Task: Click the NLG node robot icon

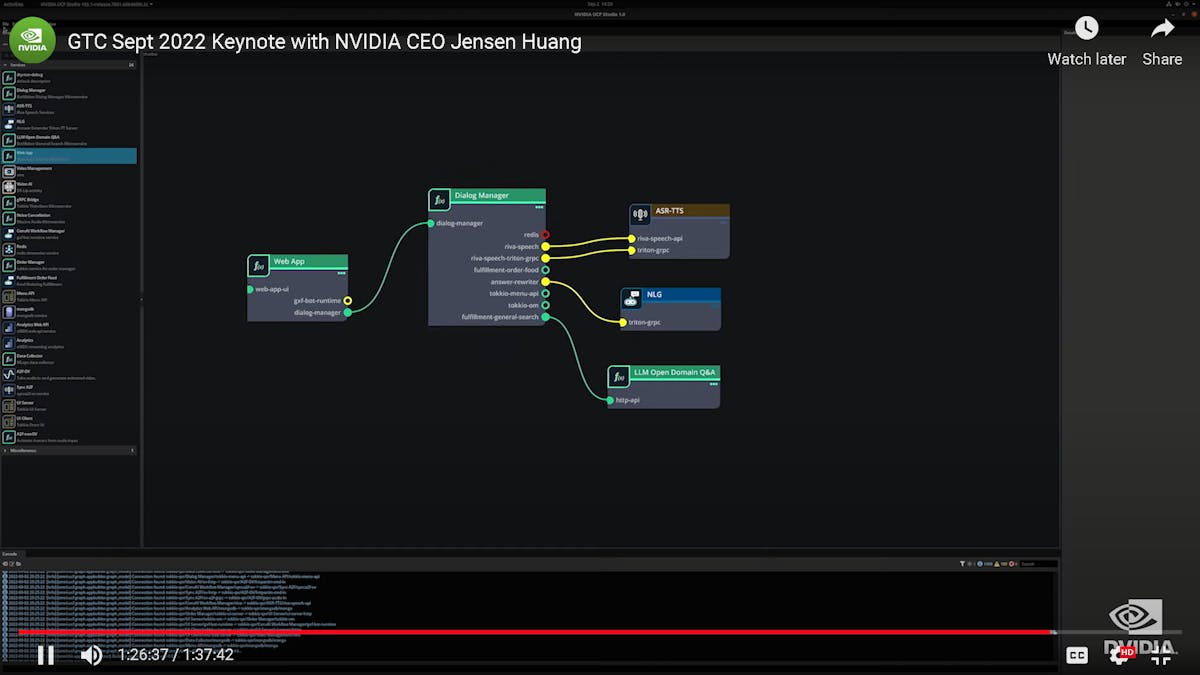Action: coord(632,299)
